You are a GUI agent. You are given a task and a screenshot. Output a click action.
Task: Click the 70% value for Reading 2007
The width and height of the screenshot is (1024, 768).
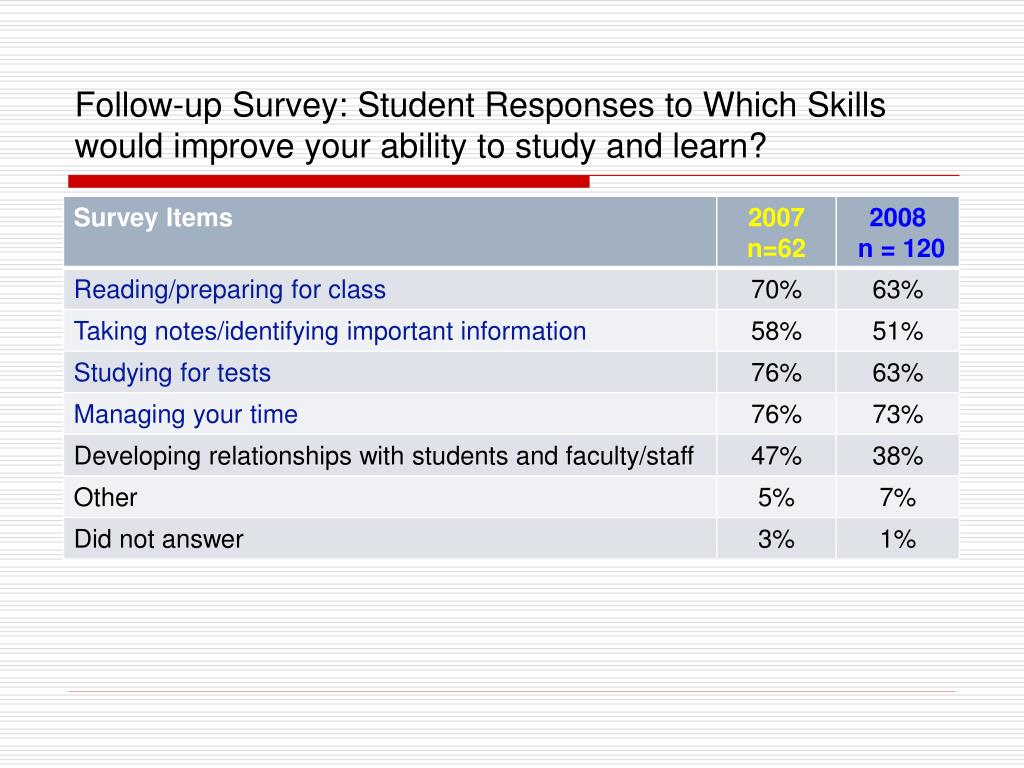point(776,289)
